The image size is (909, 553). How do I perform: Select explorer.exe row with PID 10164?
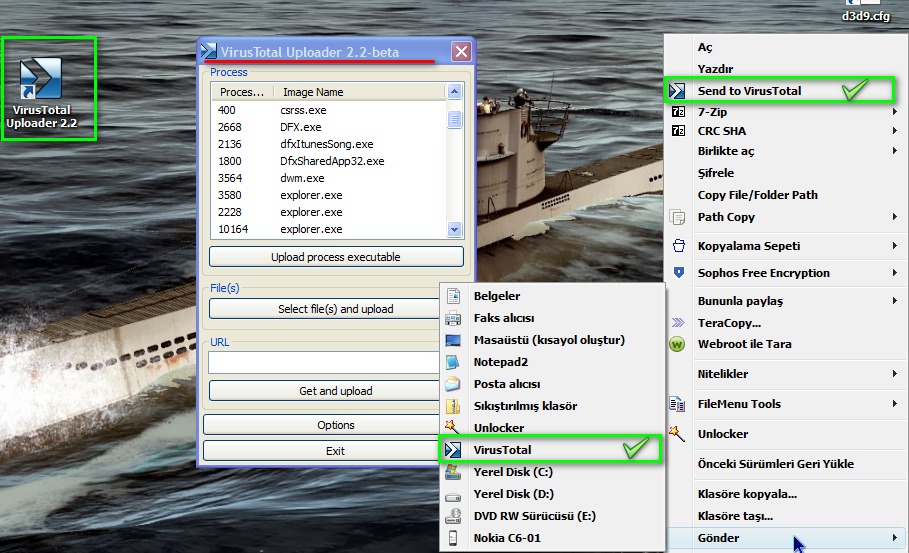coord(329,229)
